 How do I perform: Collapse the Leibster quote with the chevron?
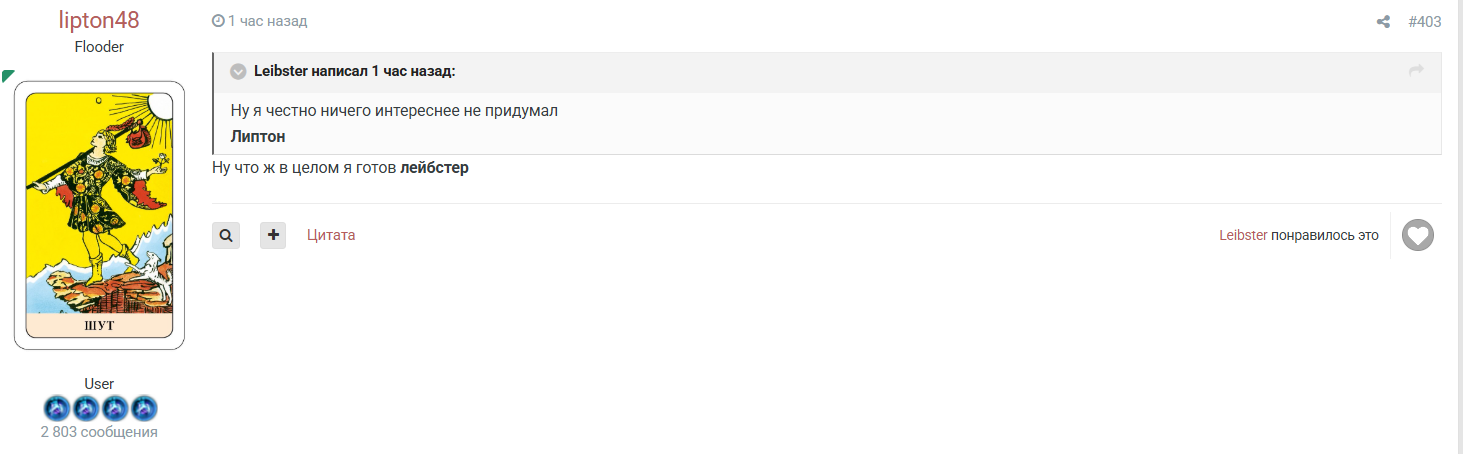[x=238, y=71]
